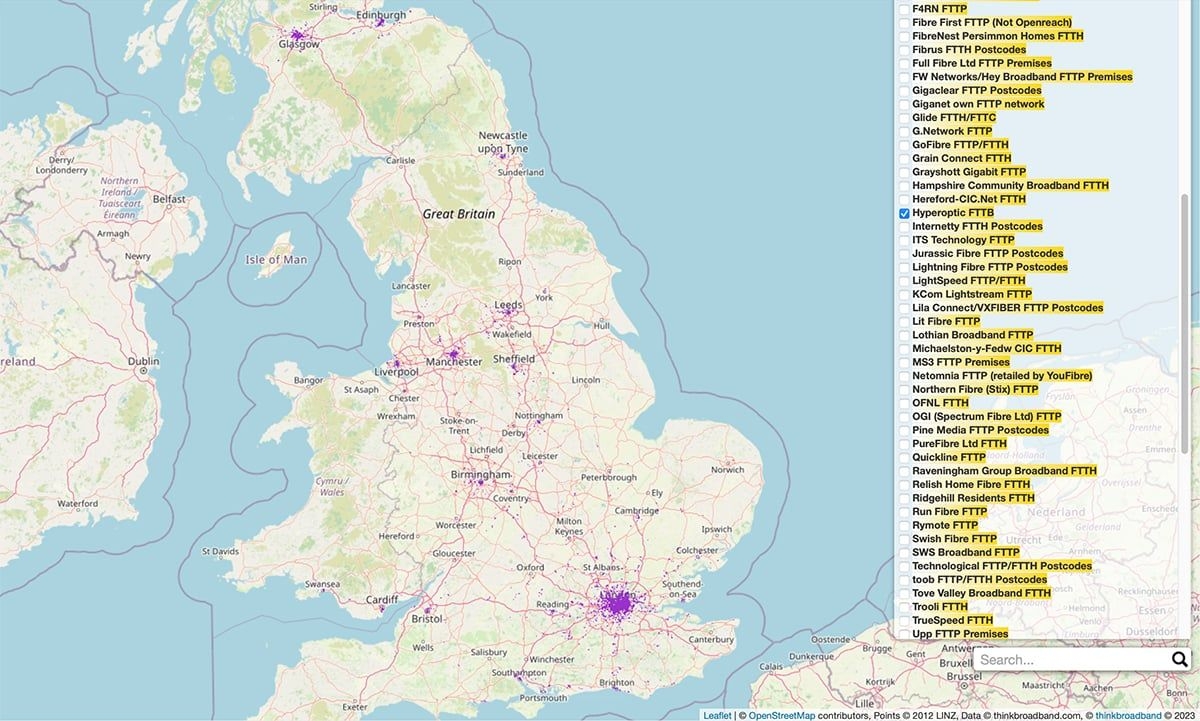
Task: Tick the Grayshott Gigabit FTTP checkbox
Action: point(904,172)
